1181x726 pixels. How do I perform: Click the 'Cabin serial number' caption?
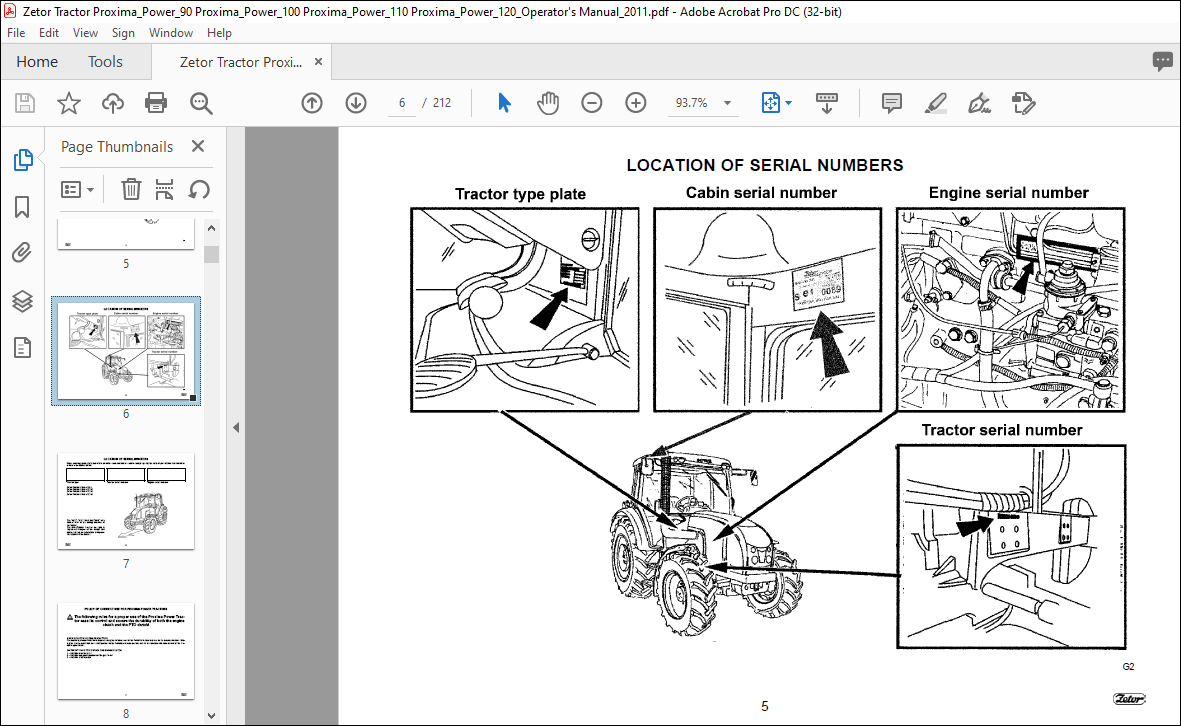pyautogui.click(x=761, y=193)
